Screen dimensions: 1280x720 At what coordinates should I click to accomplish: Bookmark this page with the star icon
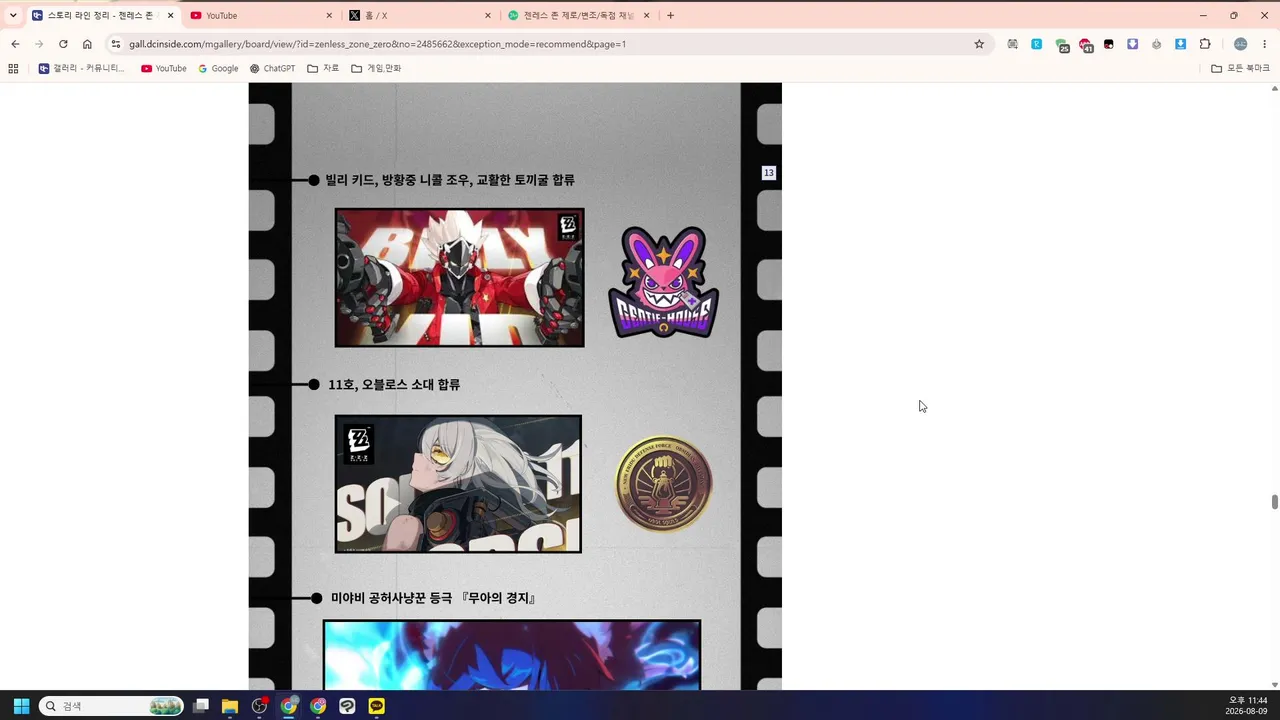[x=979, y=44]
